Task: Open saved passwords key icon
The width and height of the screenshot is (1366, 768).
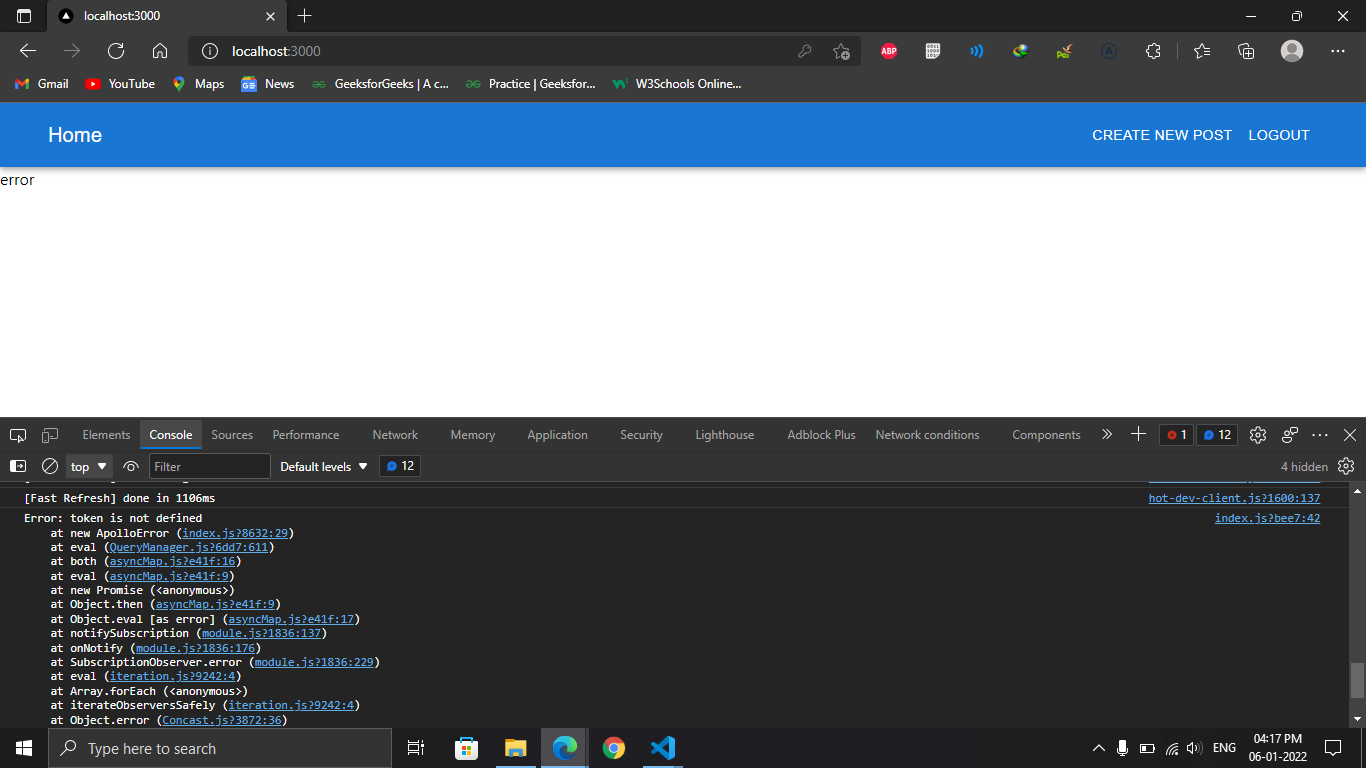Action: point(805,51)
